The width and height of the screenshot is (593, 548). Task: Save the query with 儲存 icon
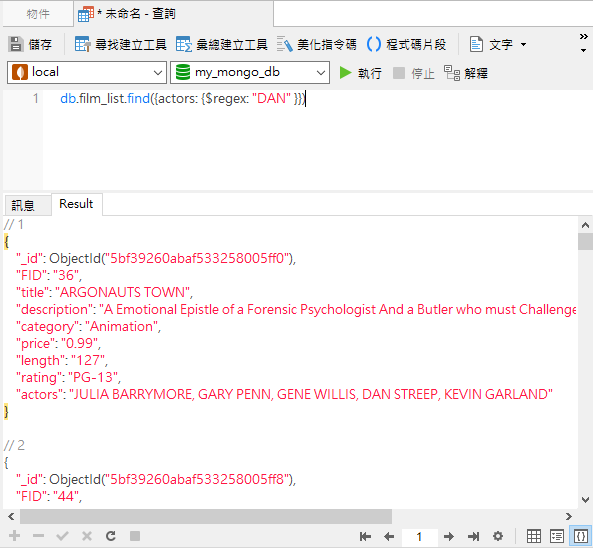point(30,45)
